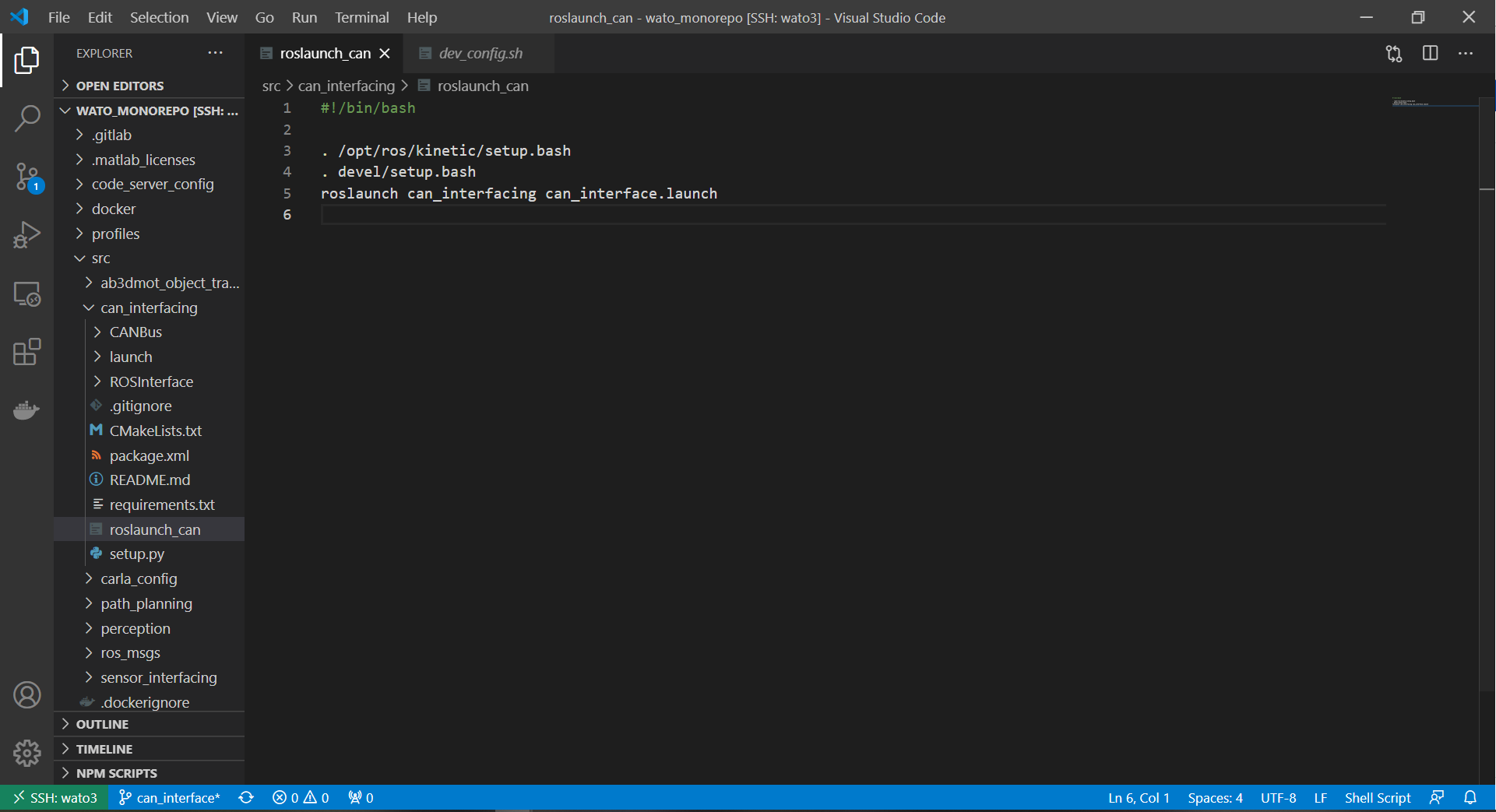Image resolution: width=1496 pixels, height=812 pixels.
Task: Change end of line sequence LF
Action: (x=1321, y=798)
